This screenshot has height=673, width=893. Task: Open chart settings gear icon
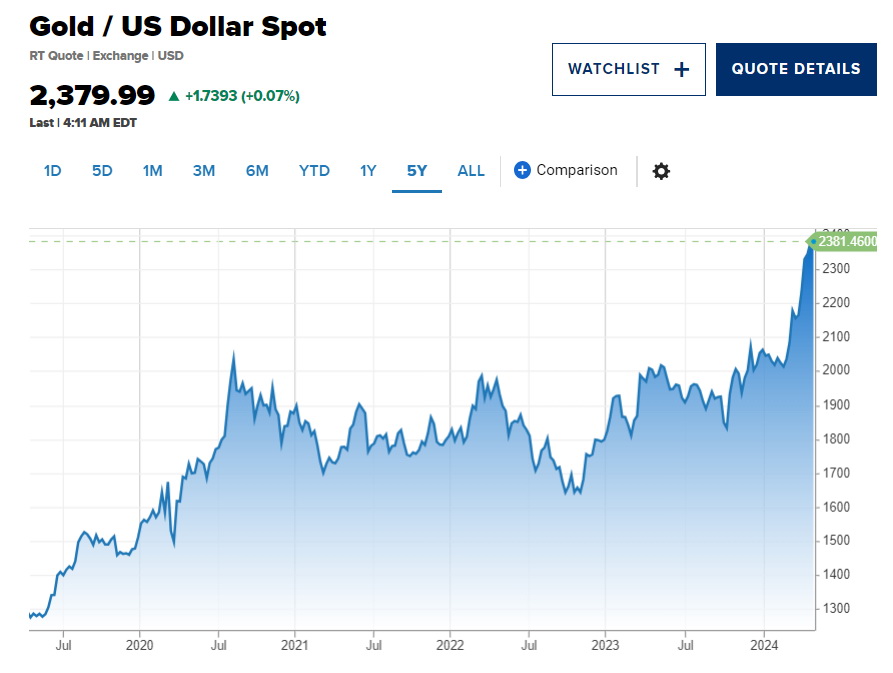click(661, 171)
